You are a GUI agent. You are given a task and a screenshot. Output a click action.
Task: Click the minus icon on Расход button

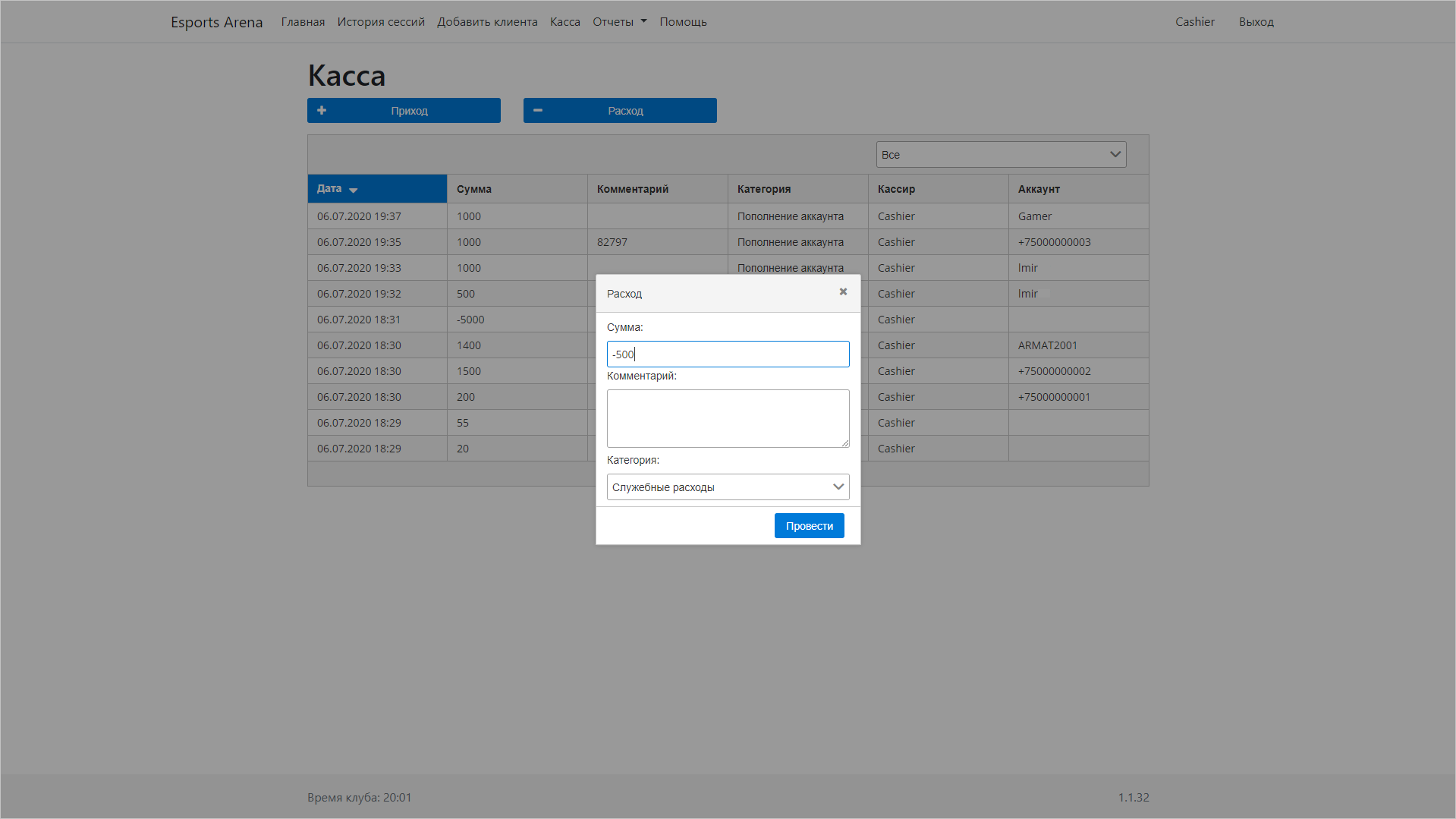point(538,111)
